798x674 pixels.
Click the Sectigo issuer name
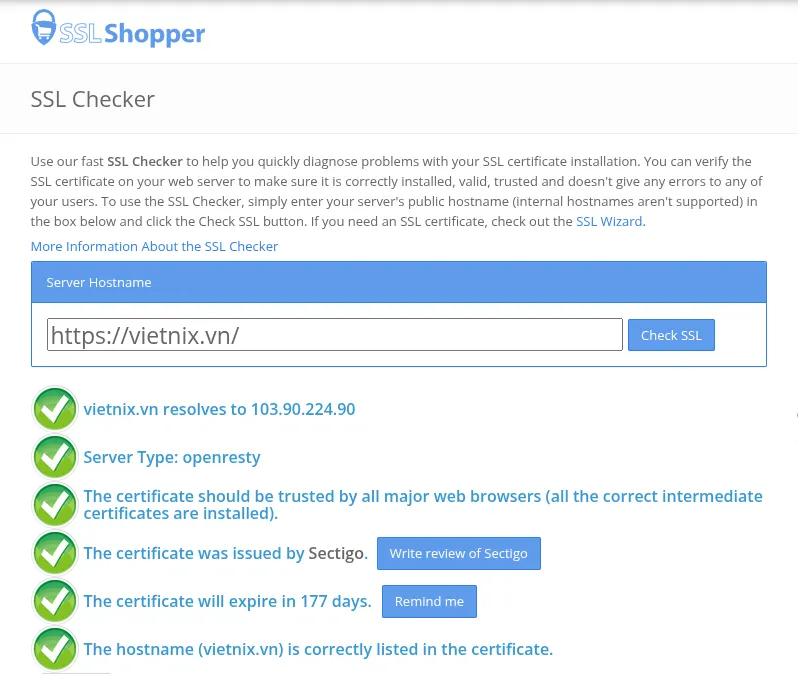[338, 553]
